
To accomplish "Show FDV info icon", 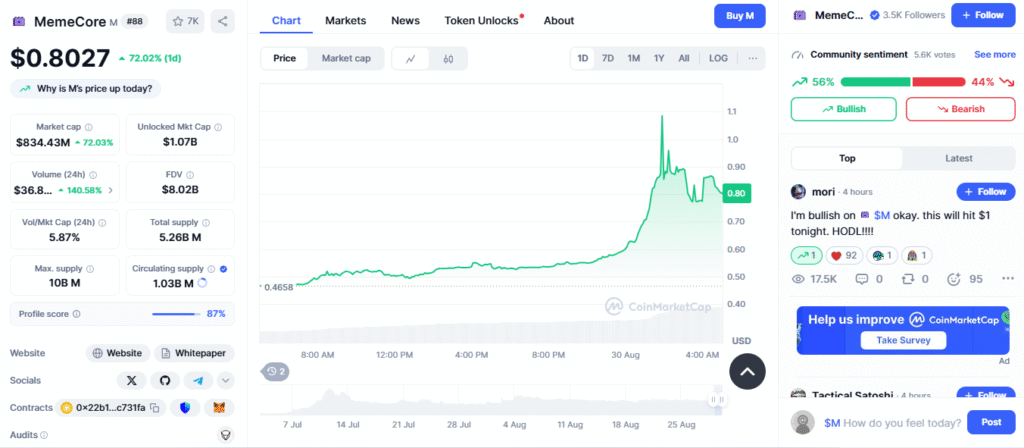I will click(190, 175).
